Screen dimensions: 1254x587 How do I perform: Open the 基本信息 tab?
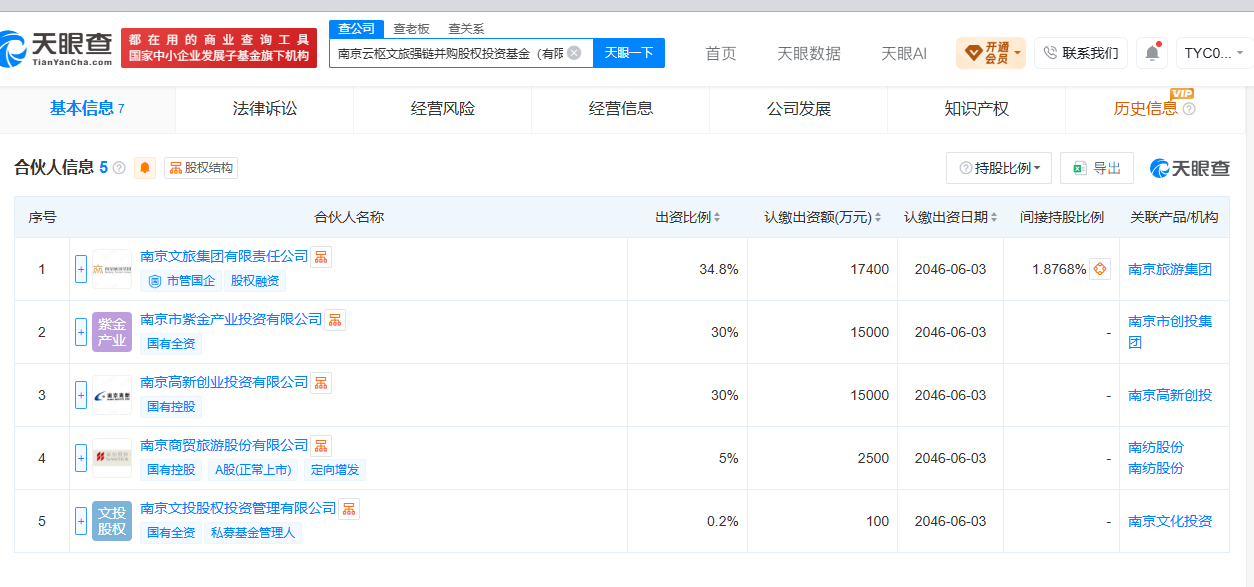point(87,109)
